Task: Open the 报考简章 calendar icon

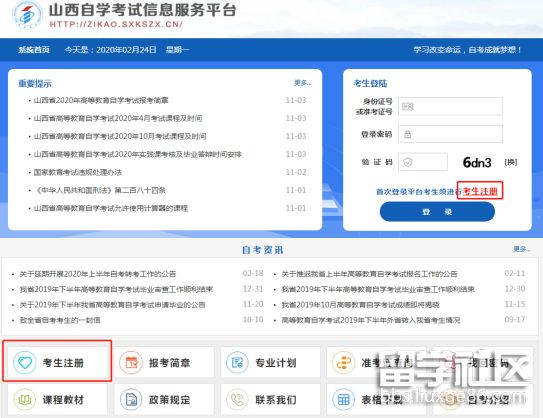Action: tap(131, 362)
